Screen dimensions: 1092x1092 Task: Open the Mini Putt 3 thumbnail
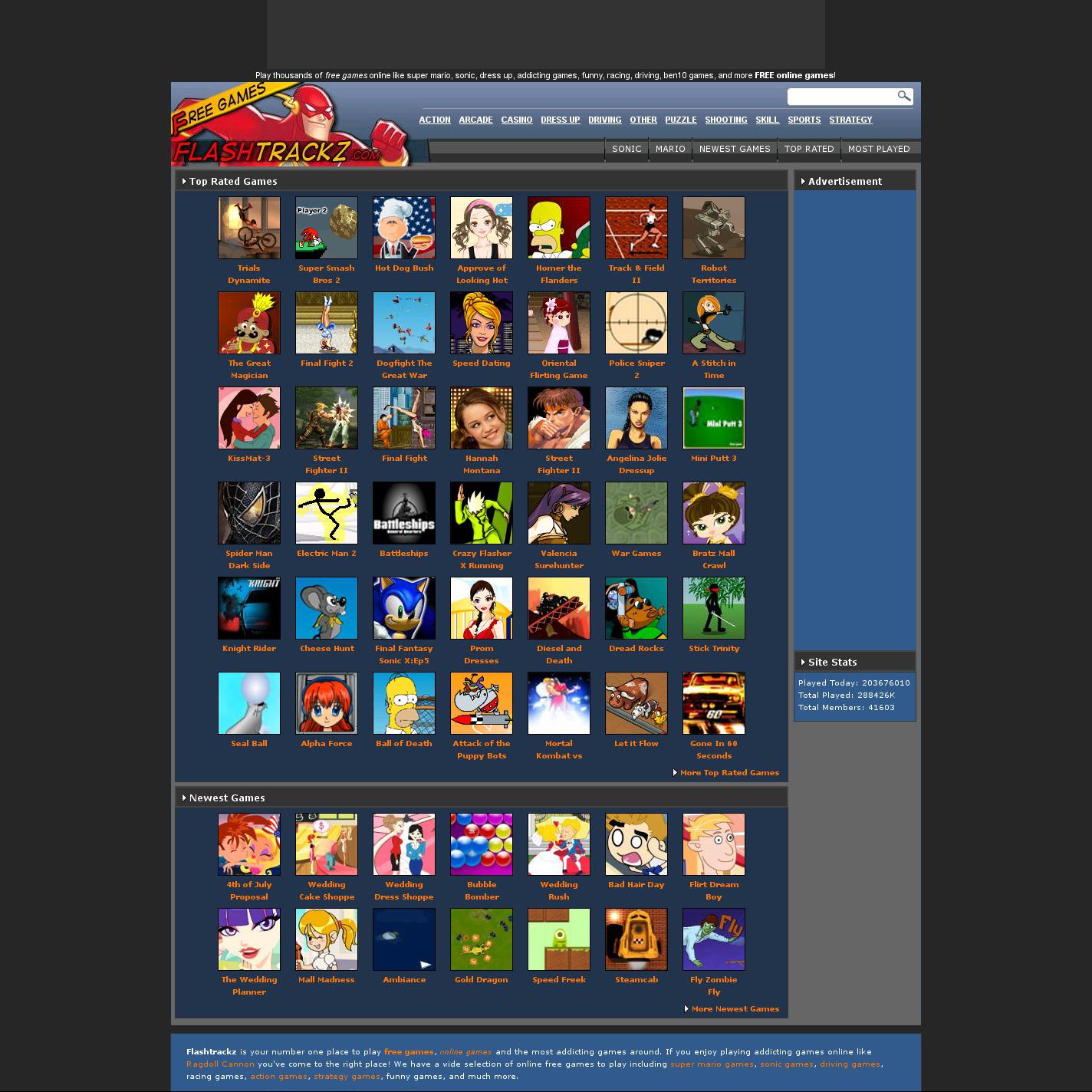click(x=714, y=418)
